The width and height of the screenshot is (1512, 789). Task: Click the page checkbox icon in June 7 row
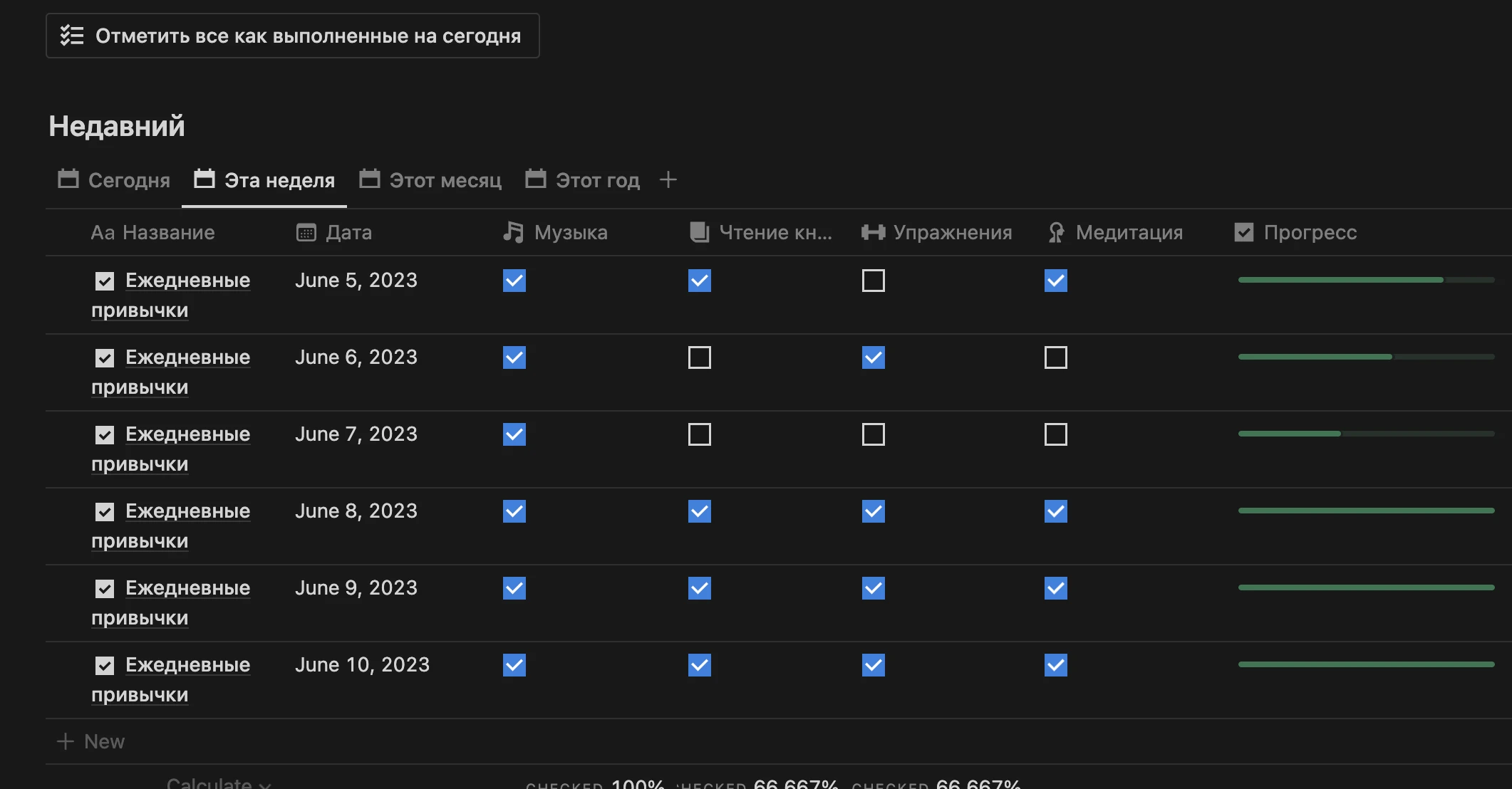[x=105, y=435]
